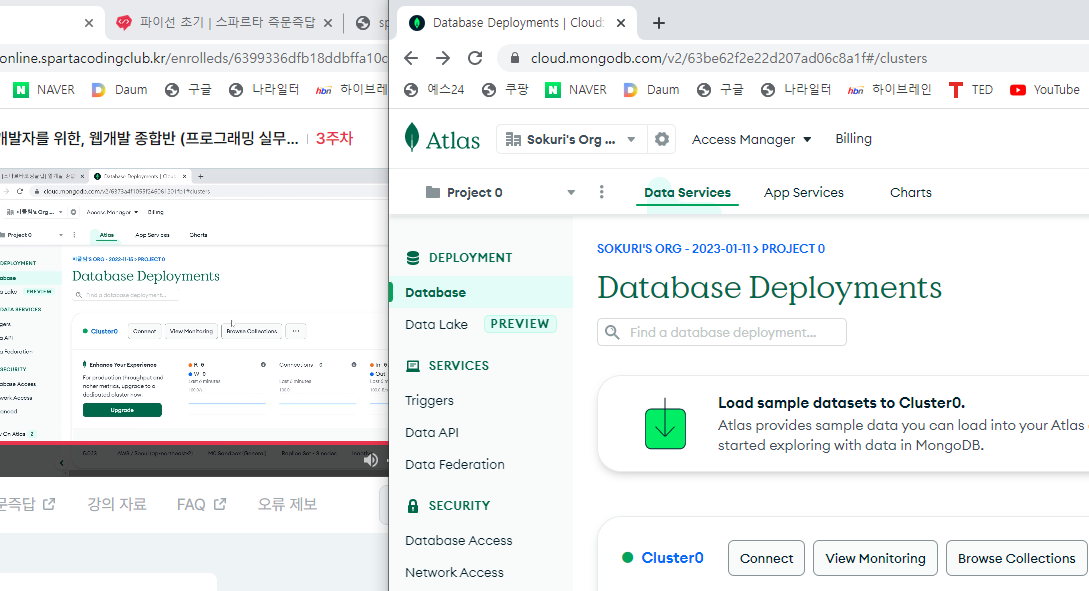
Task: Expand Access Manager menu
Action: pyautogui.click(x=751, y=139)
